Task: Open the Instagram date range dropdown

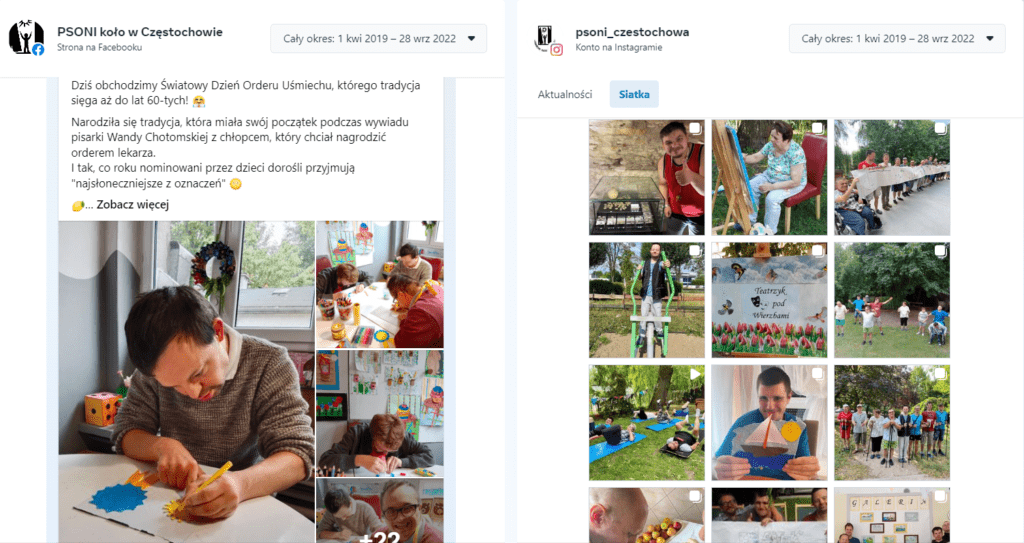Action: (x=897, y=39)
